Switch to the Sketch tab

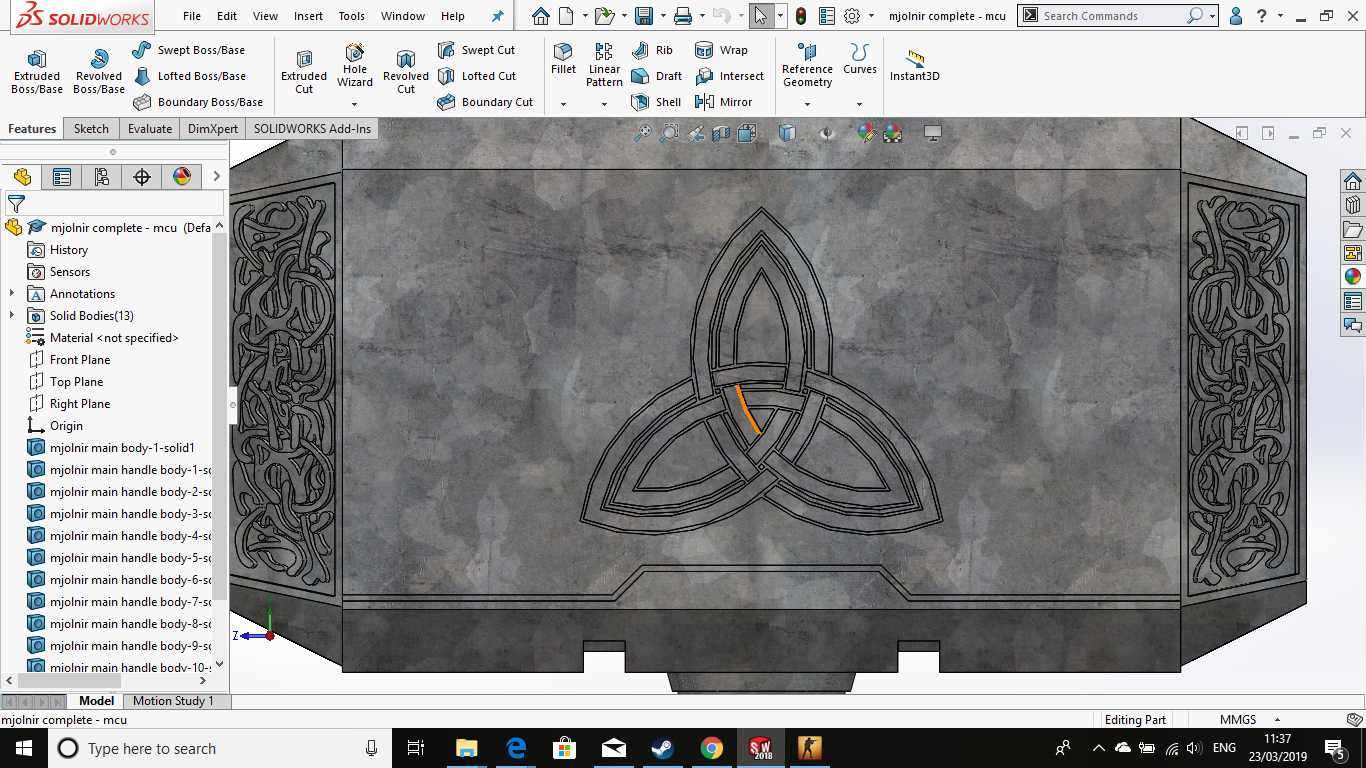[x=91, y=128]
